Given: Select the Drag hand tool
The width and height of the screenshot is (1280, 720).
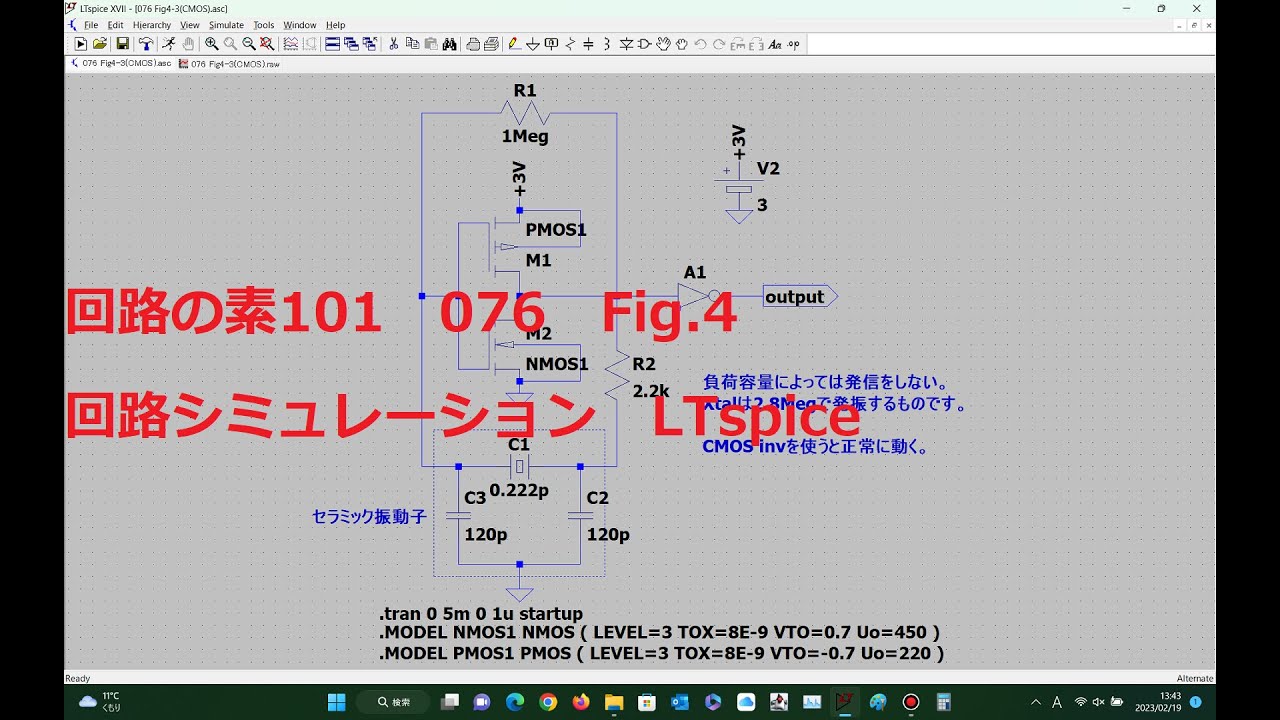Looking at the screenshot, I should pos(681,44).
